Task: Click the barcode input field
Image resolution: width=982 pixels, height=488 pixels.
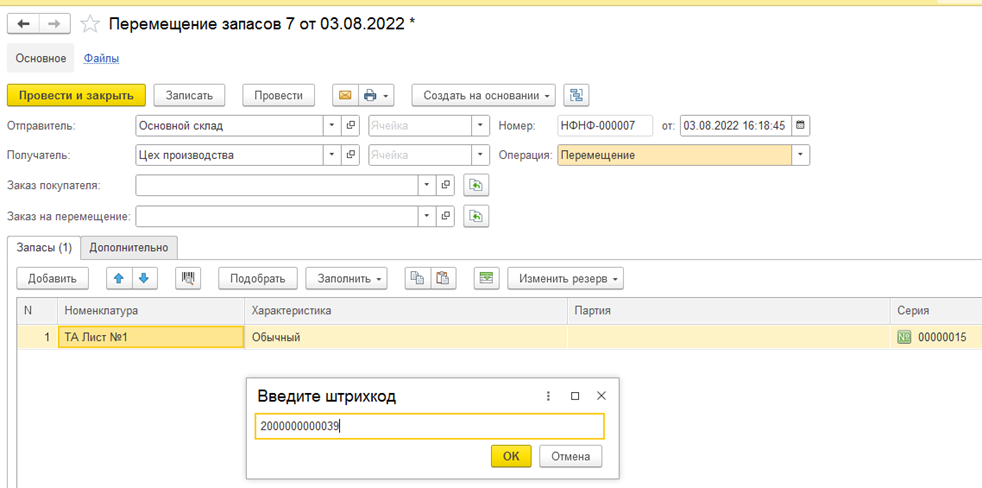Action: 430,427
